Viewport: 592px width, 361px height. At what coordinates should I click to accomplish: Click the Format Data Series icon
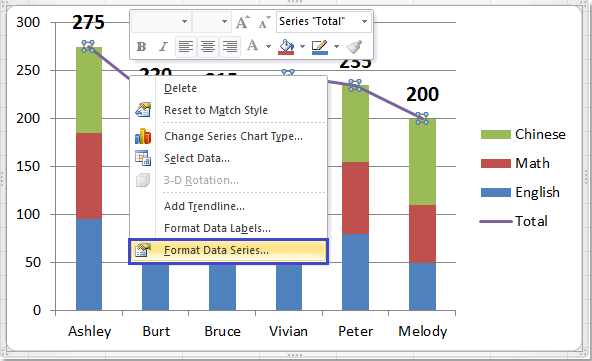pyautogui.click(x=143, y=250)
